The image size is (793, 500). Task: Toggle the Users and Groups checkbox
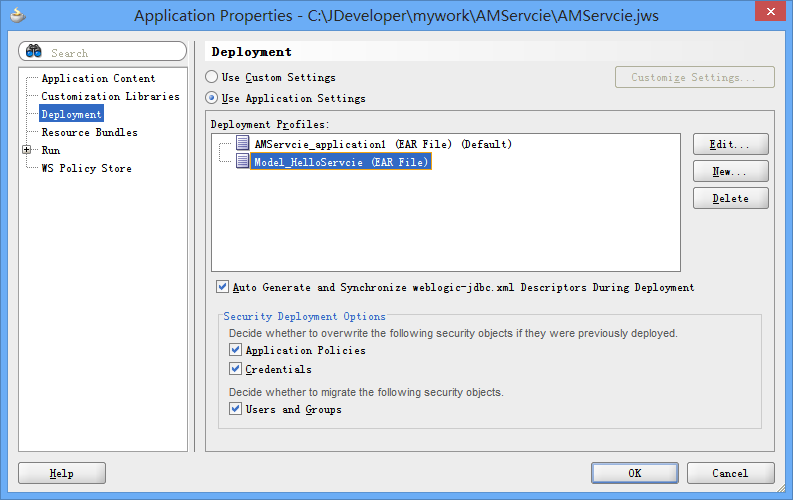click(x=235, y=408)
